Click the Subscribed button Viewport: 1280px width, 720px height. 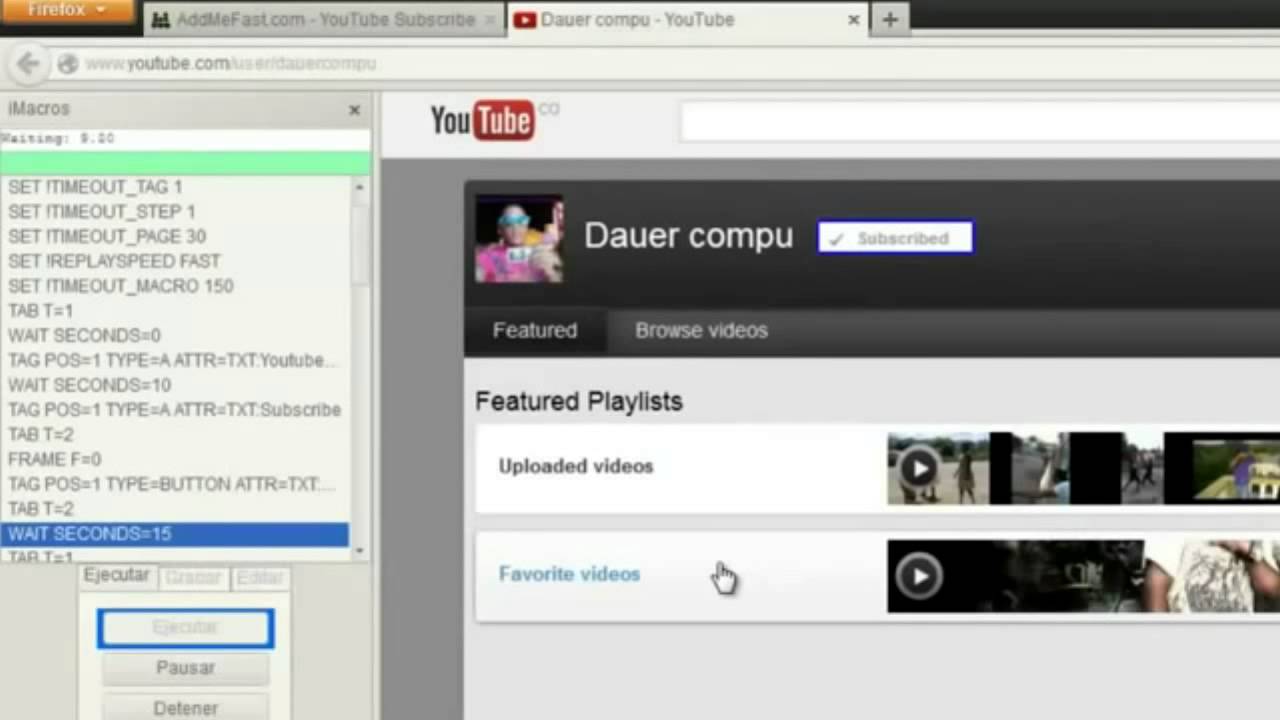click(895, 238)
